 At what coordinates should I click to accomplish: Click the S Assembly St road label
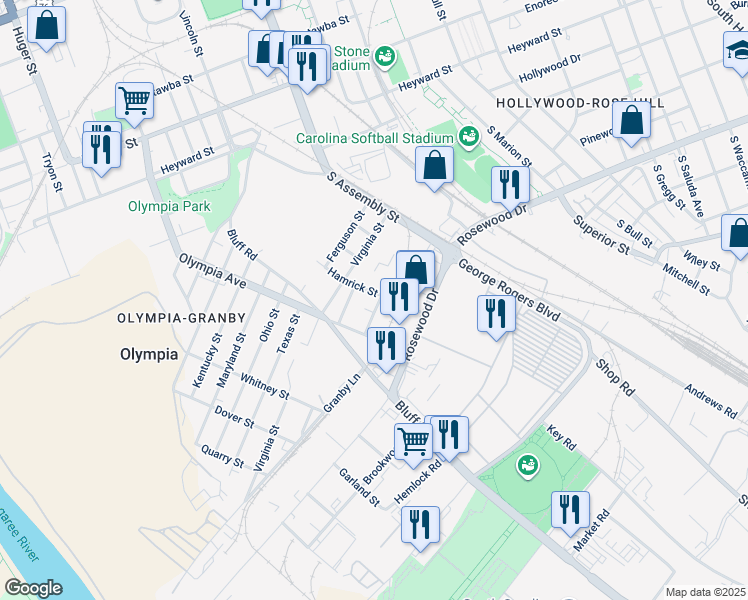(x=363, y=197)
